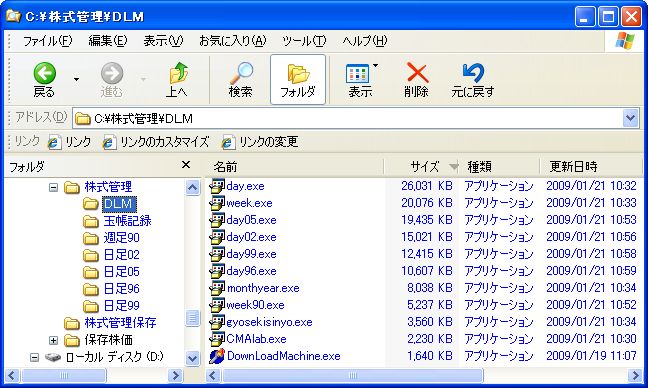Toggle the Folders (フォルダ) pane button
This screenshot has height=388, width=648.
pos(298,80)
